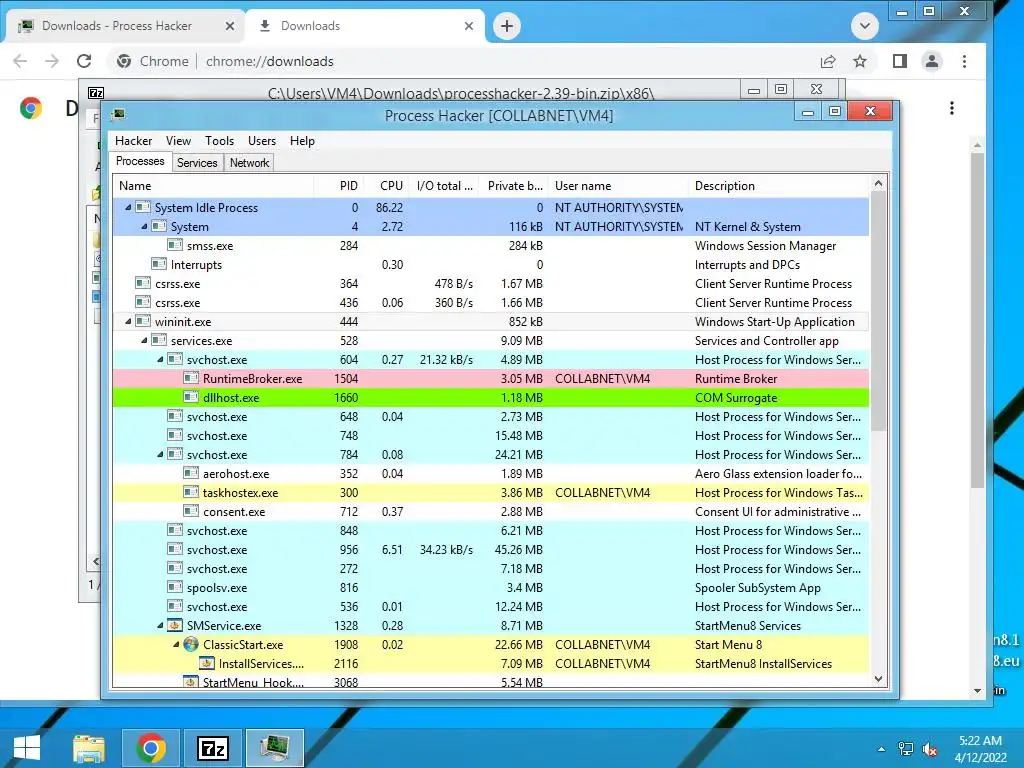Open the Tools menu

219,141
